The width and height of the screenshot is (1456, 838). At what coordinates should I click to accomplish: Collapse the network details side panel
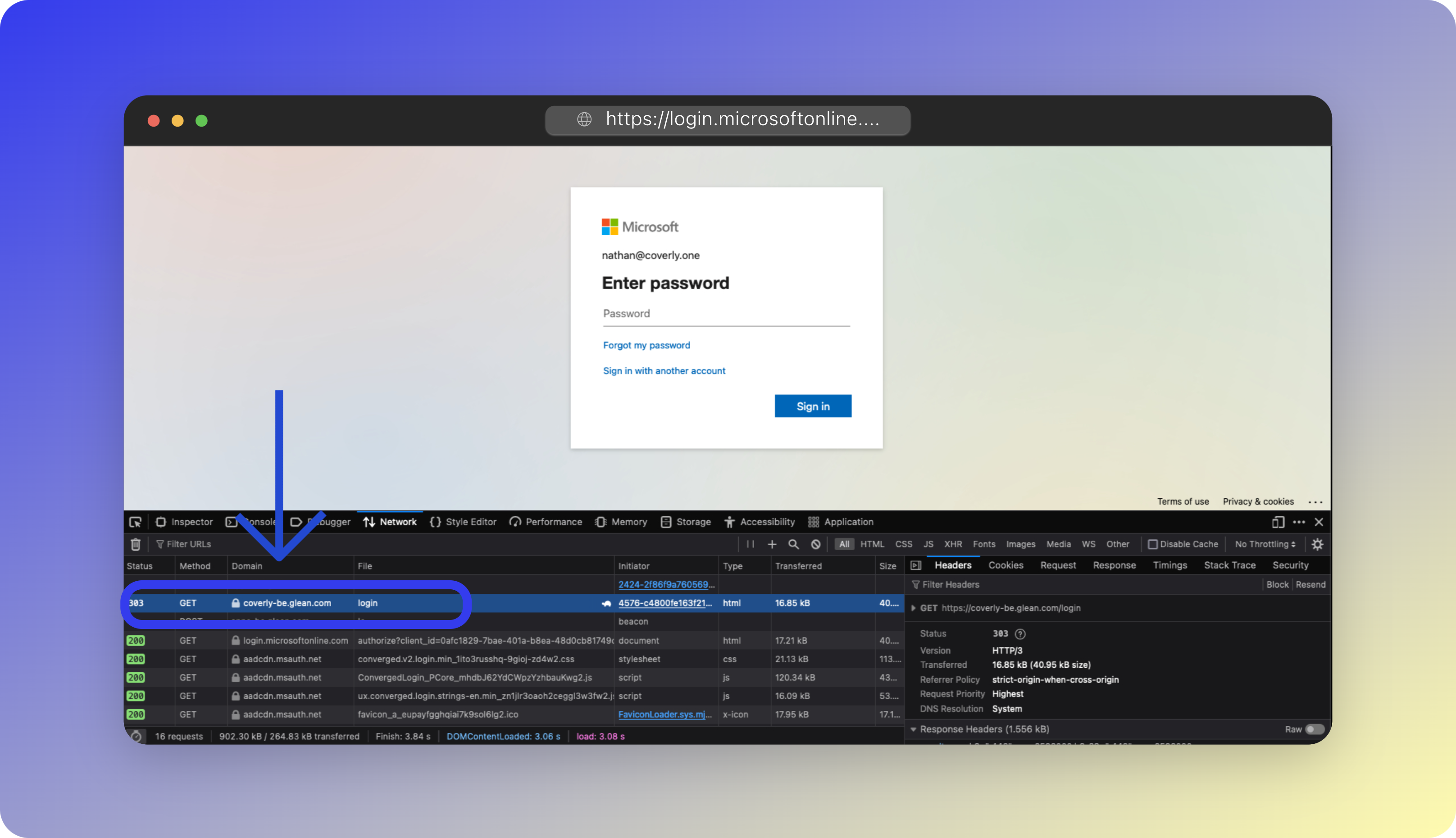[x=915, y=565]
